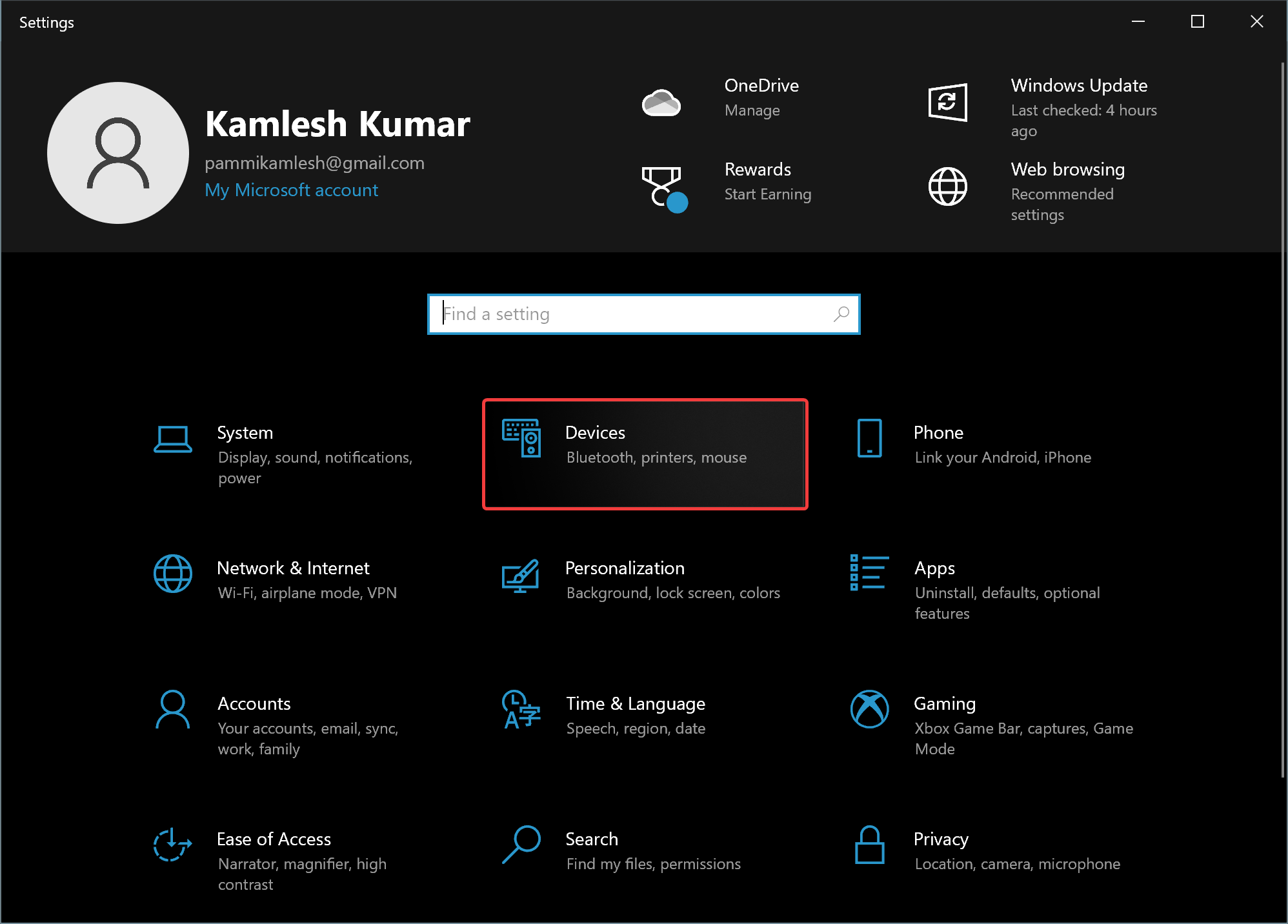Screen dimensions: 1288x924
Task: Open Ease of Access title
Action: (274, 839)
